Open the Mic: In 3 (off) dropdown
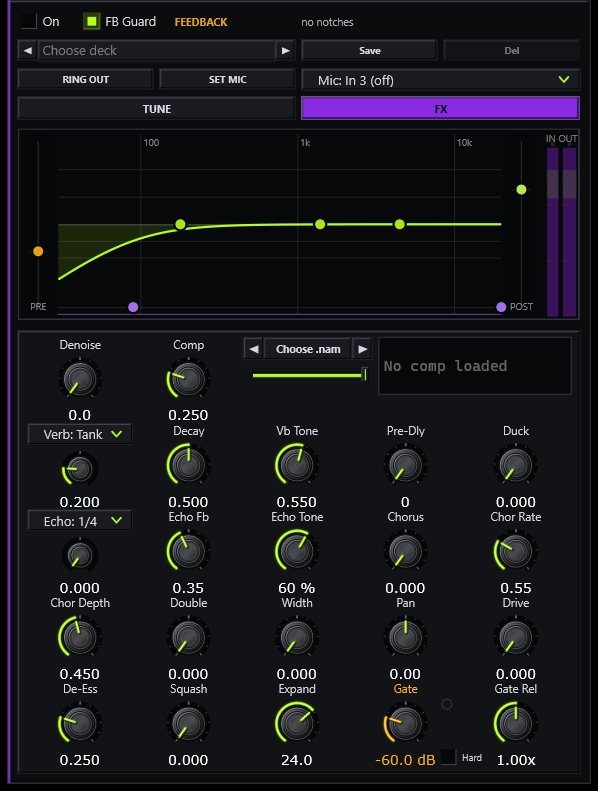This screenshot has height=791, width=598. [x=440, y=80]
